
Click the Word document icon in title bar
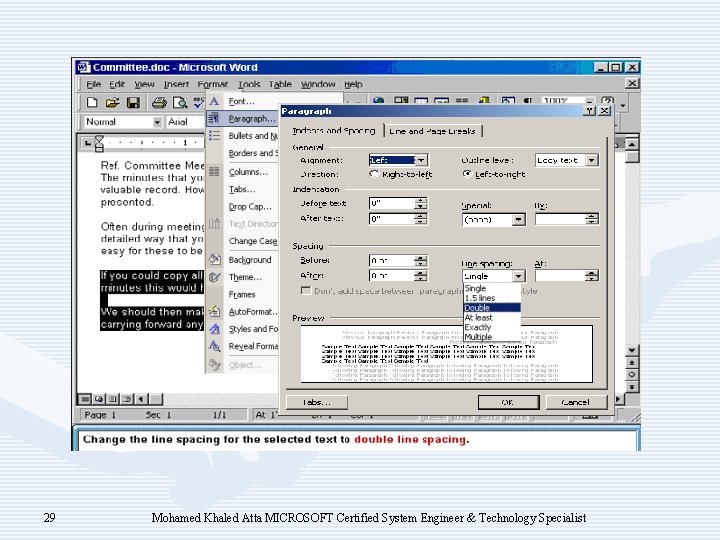coord(84,67)
